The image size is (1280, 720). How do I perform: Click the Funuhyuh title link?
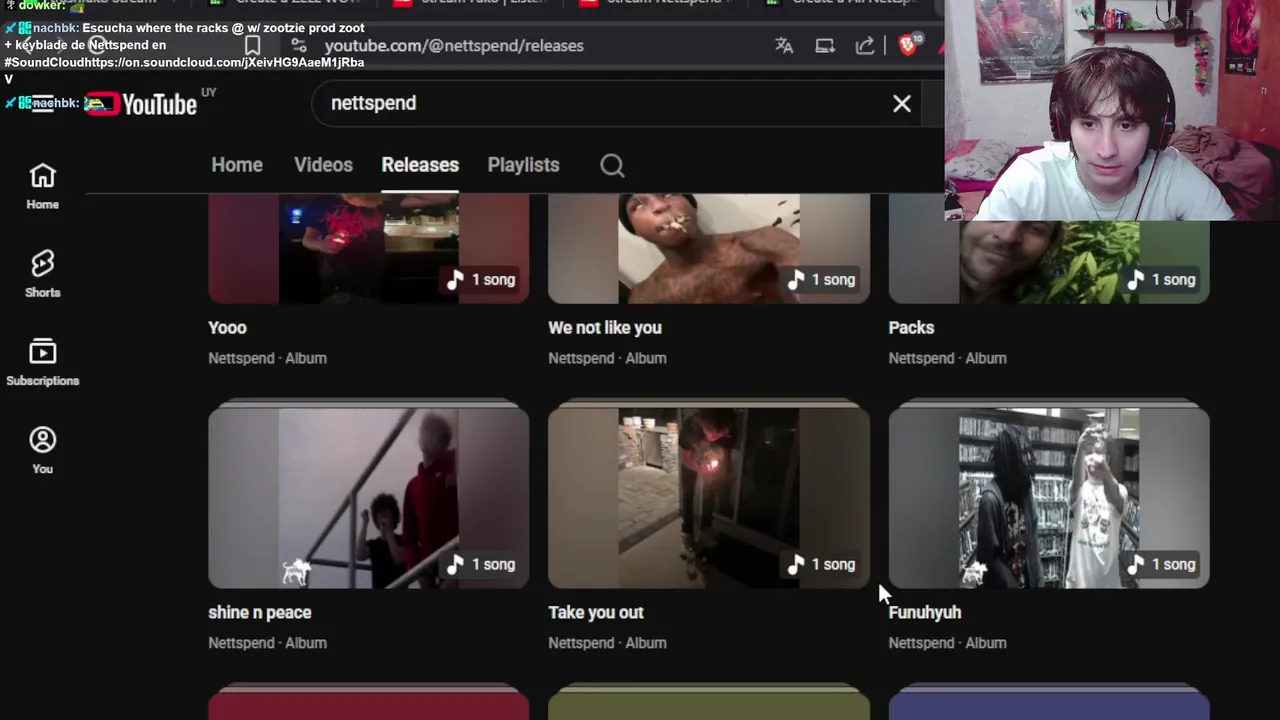click(x=925, y=612)
